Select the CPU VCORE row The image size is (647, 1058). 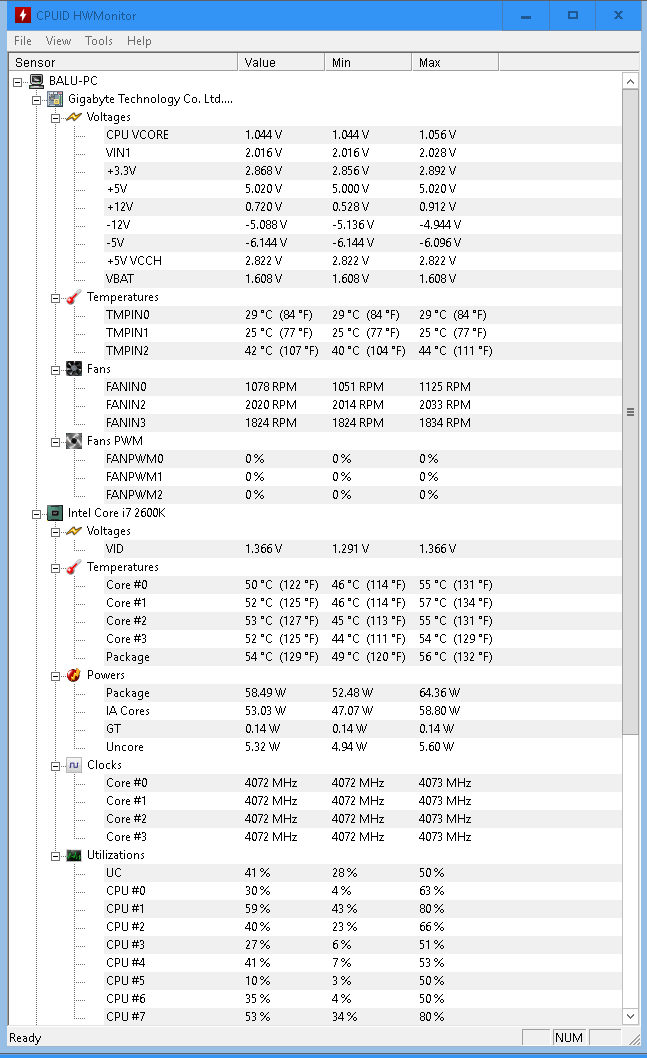362,135
